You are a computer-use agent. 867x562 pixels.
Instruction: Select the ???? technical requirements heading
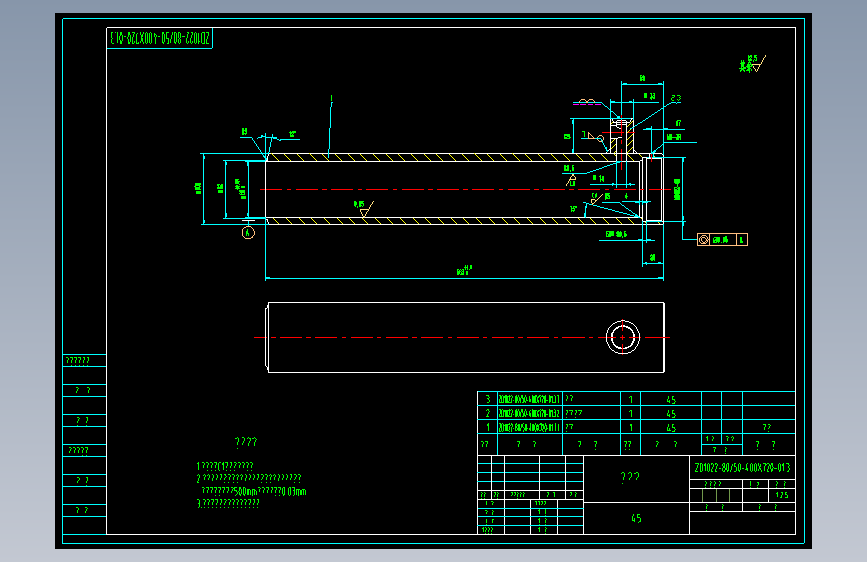(x=246, y=441)
